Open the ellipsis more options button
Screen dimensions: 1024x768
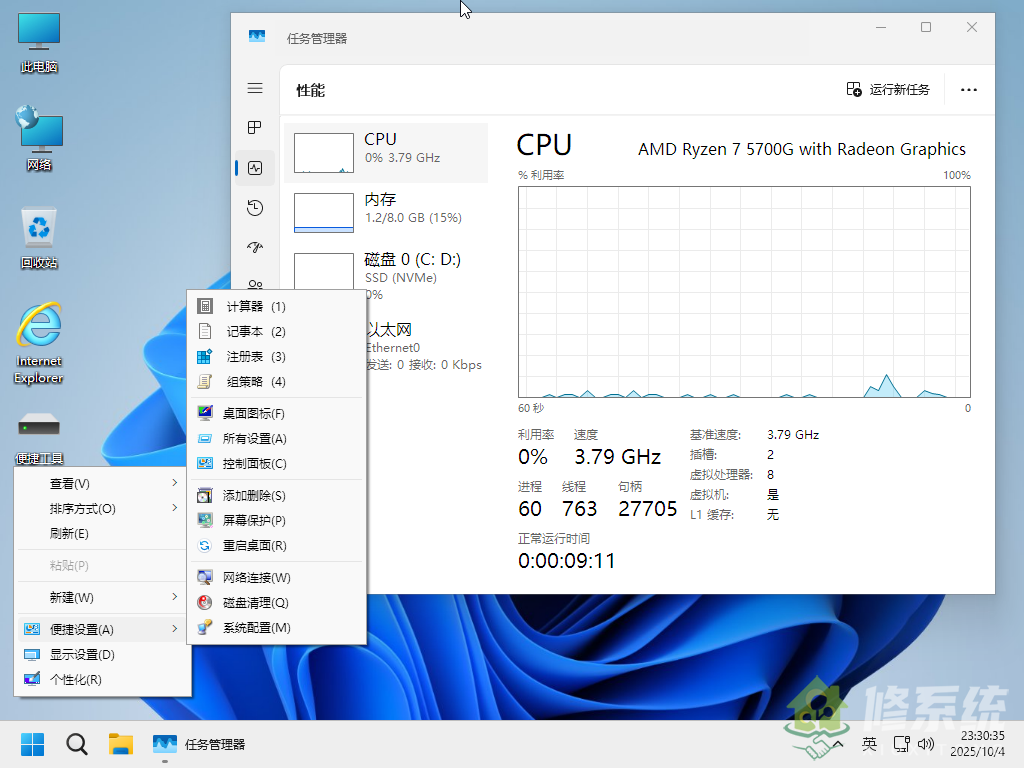[x=968, y=89]
